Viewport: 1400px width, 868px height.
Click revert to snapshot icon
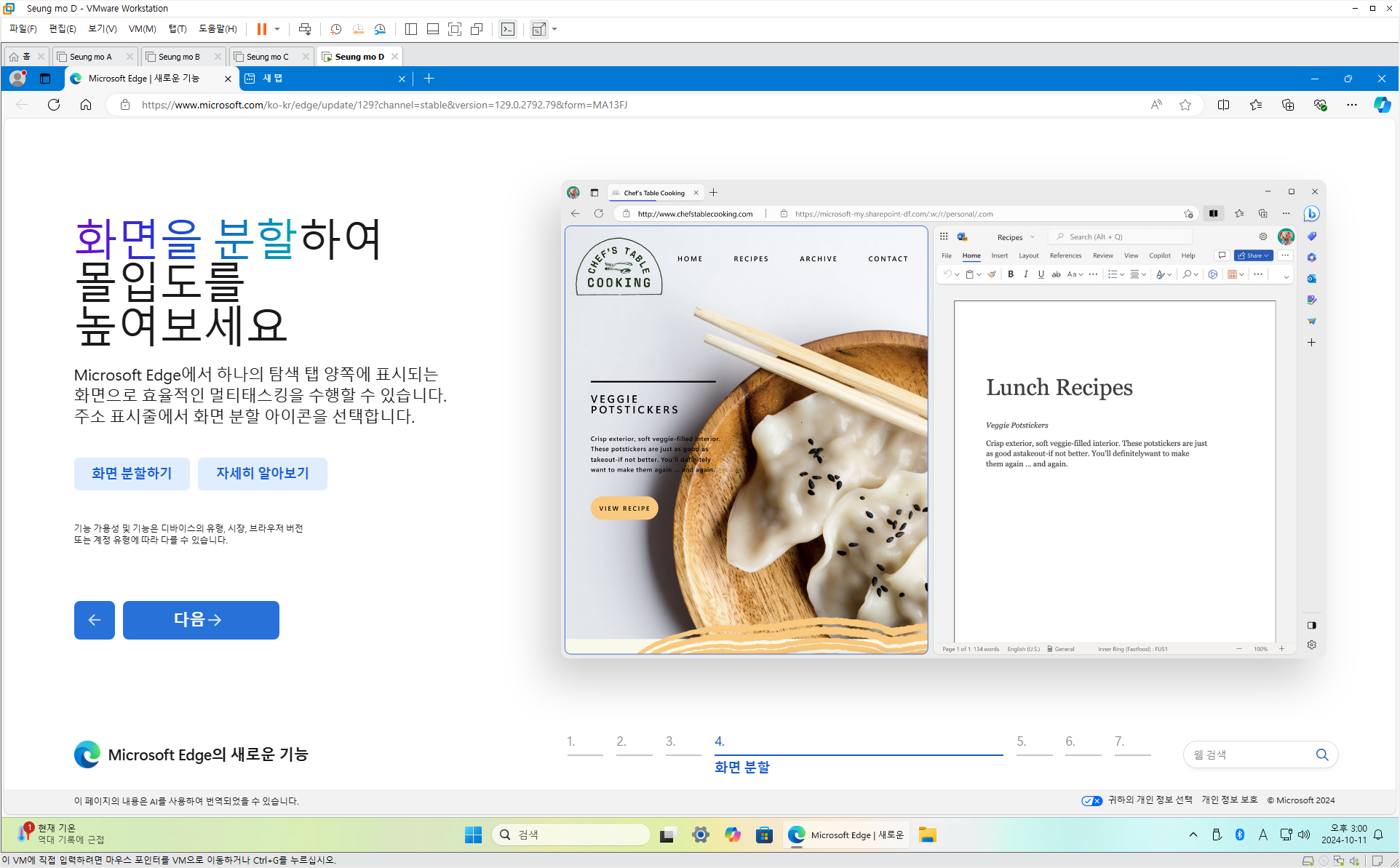(x=358, y=29)
